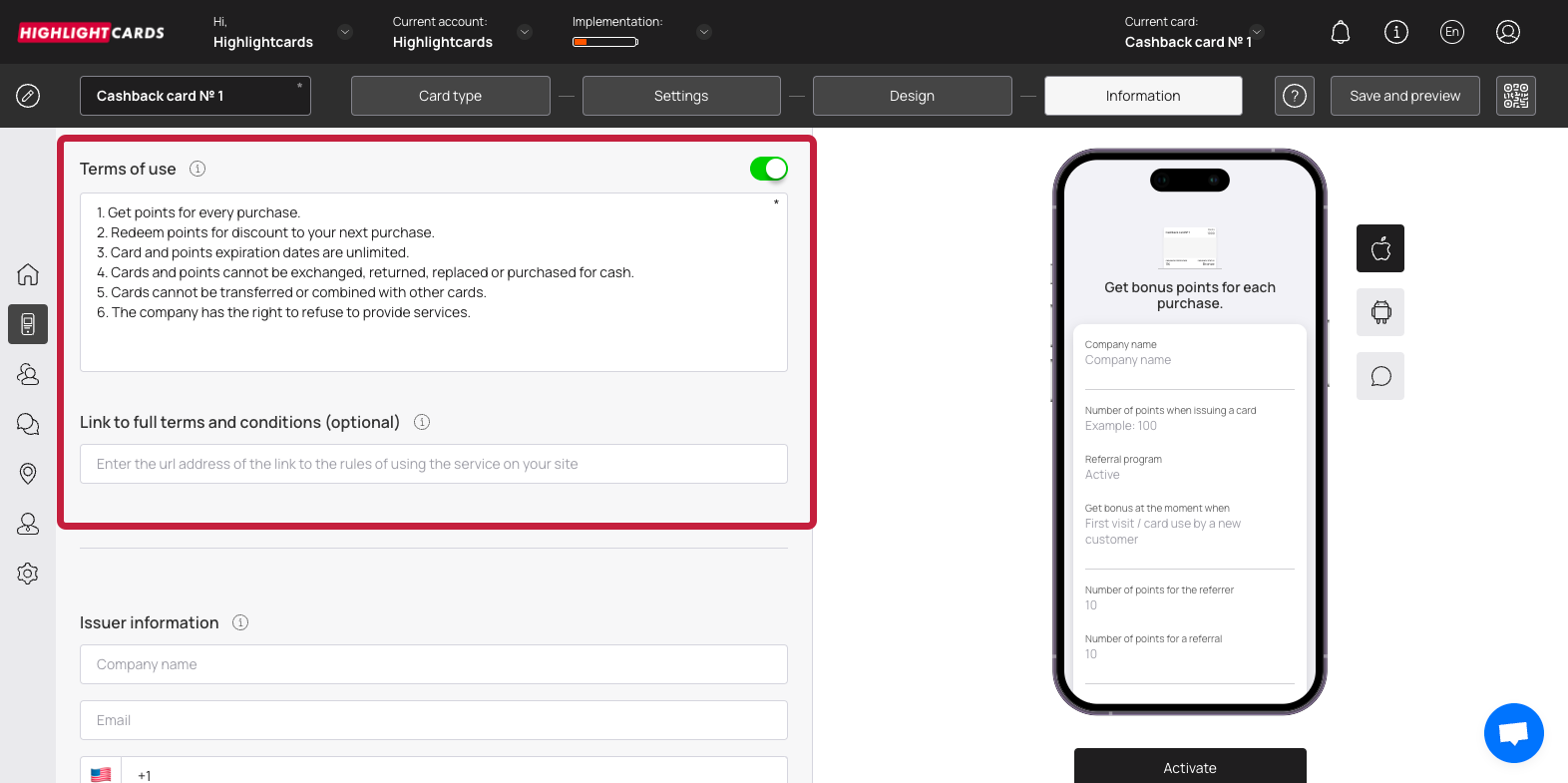Expand the Implementation progress dropdown
Screen dimensions: 1568x783
[704, 32]
